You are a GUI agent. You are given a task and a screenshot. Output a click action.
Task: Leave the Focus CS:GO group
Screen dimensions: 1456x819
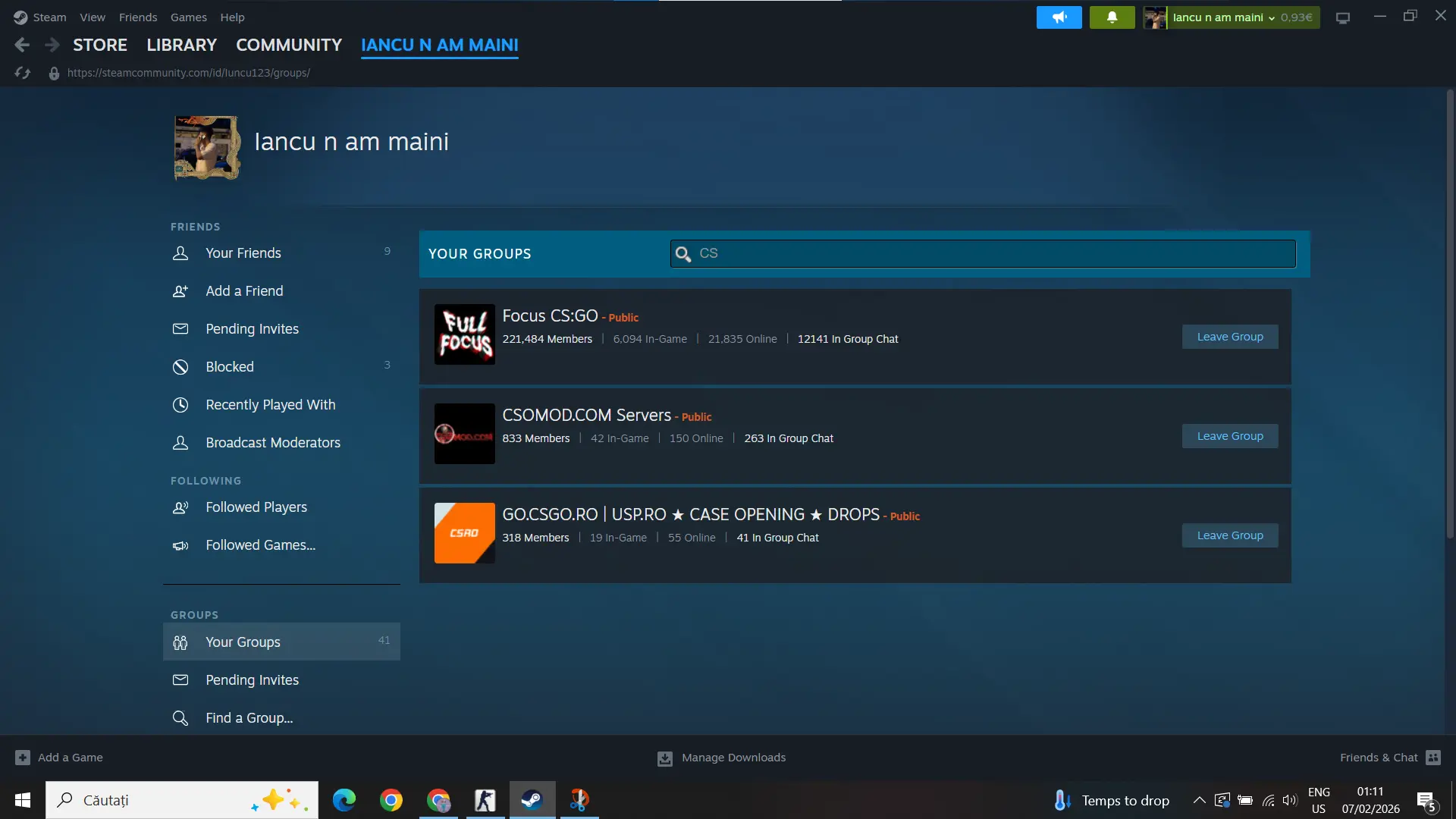(1230, 337)
